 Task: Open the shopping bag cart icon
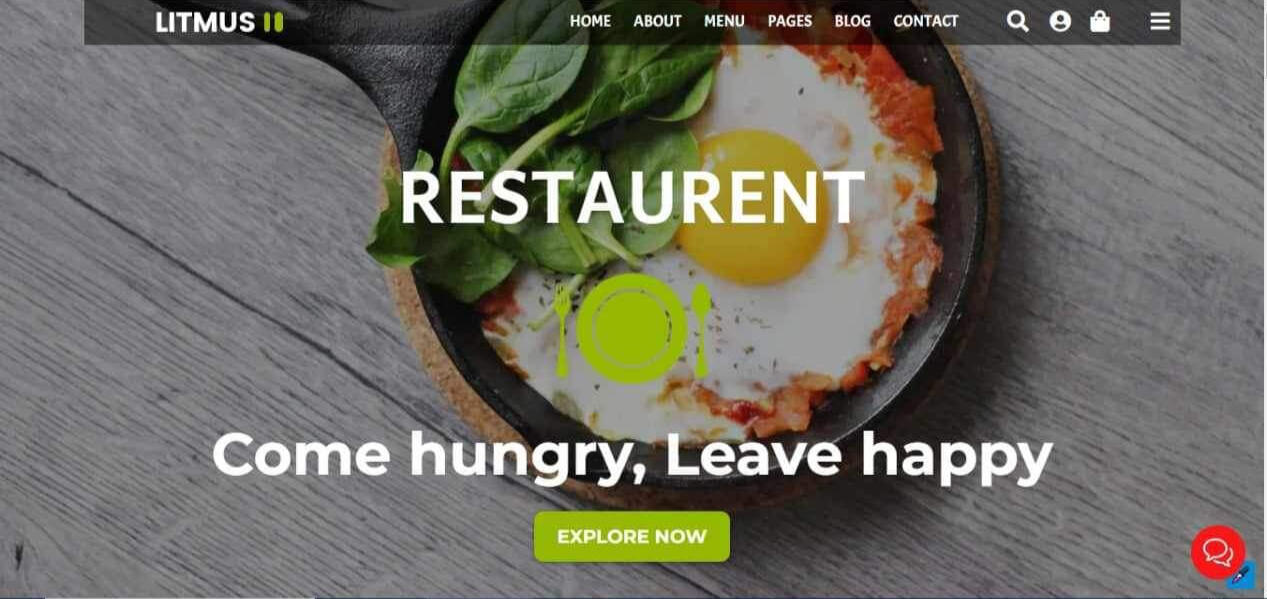[1100, 21]
